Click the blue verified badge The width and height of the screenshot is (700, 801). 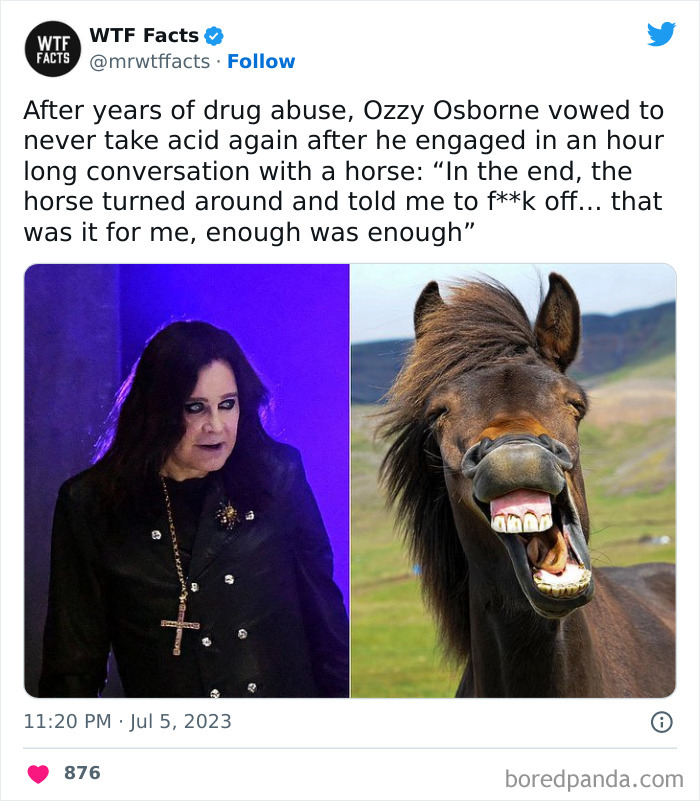214,36
